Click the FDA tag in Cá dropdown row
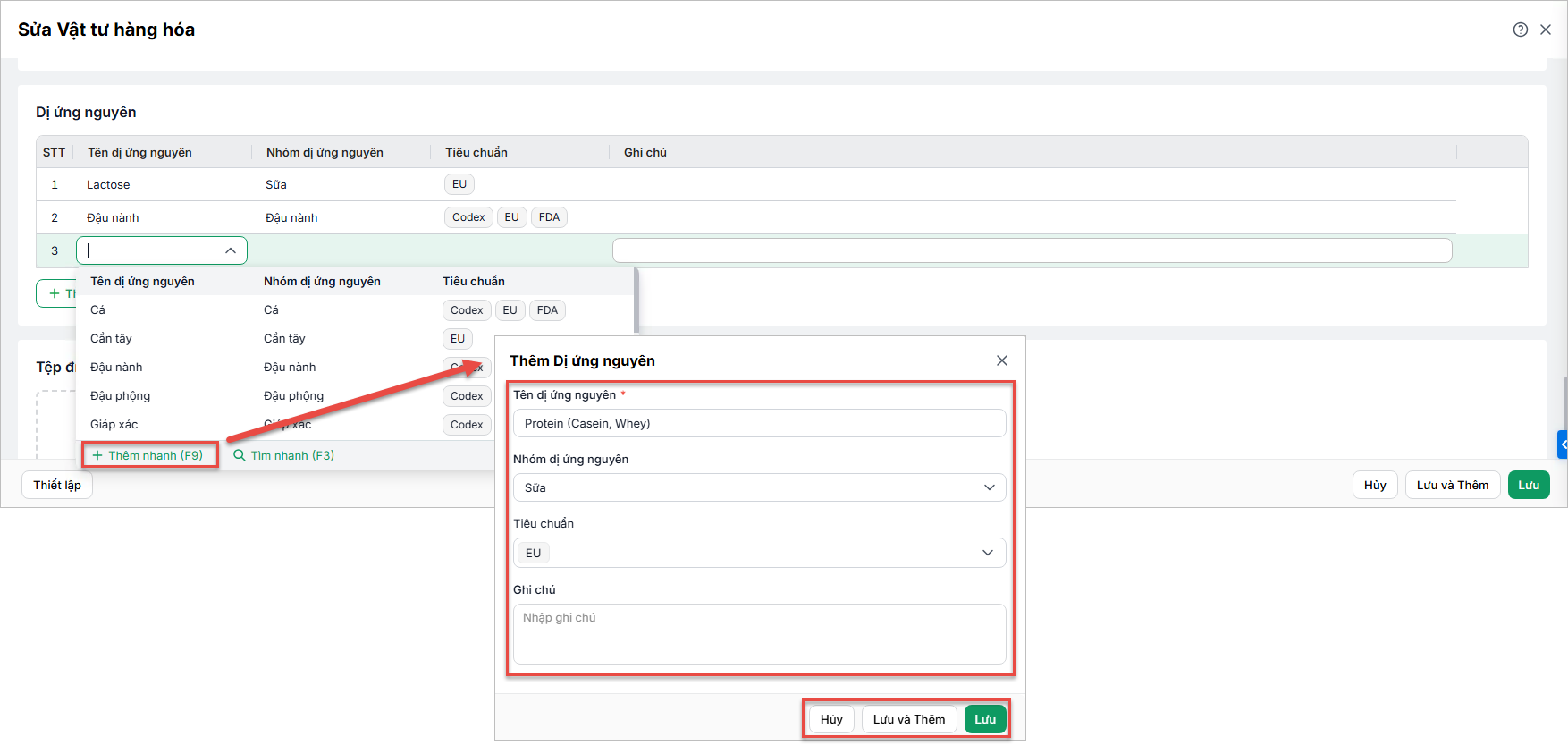Image resolution: width=1568 pixels, height=745 pixels. click(x=547, y=310)
